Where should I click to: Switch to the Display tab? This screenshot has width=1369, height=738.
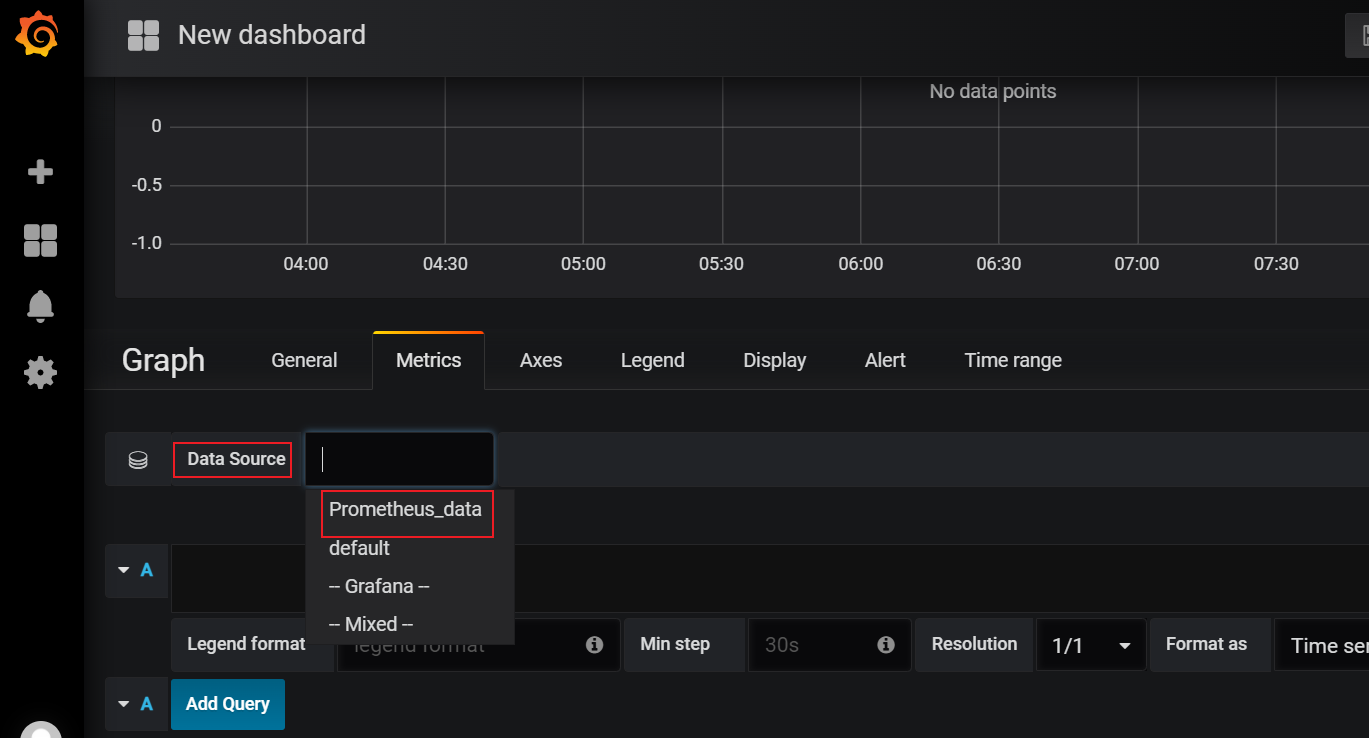775,360
